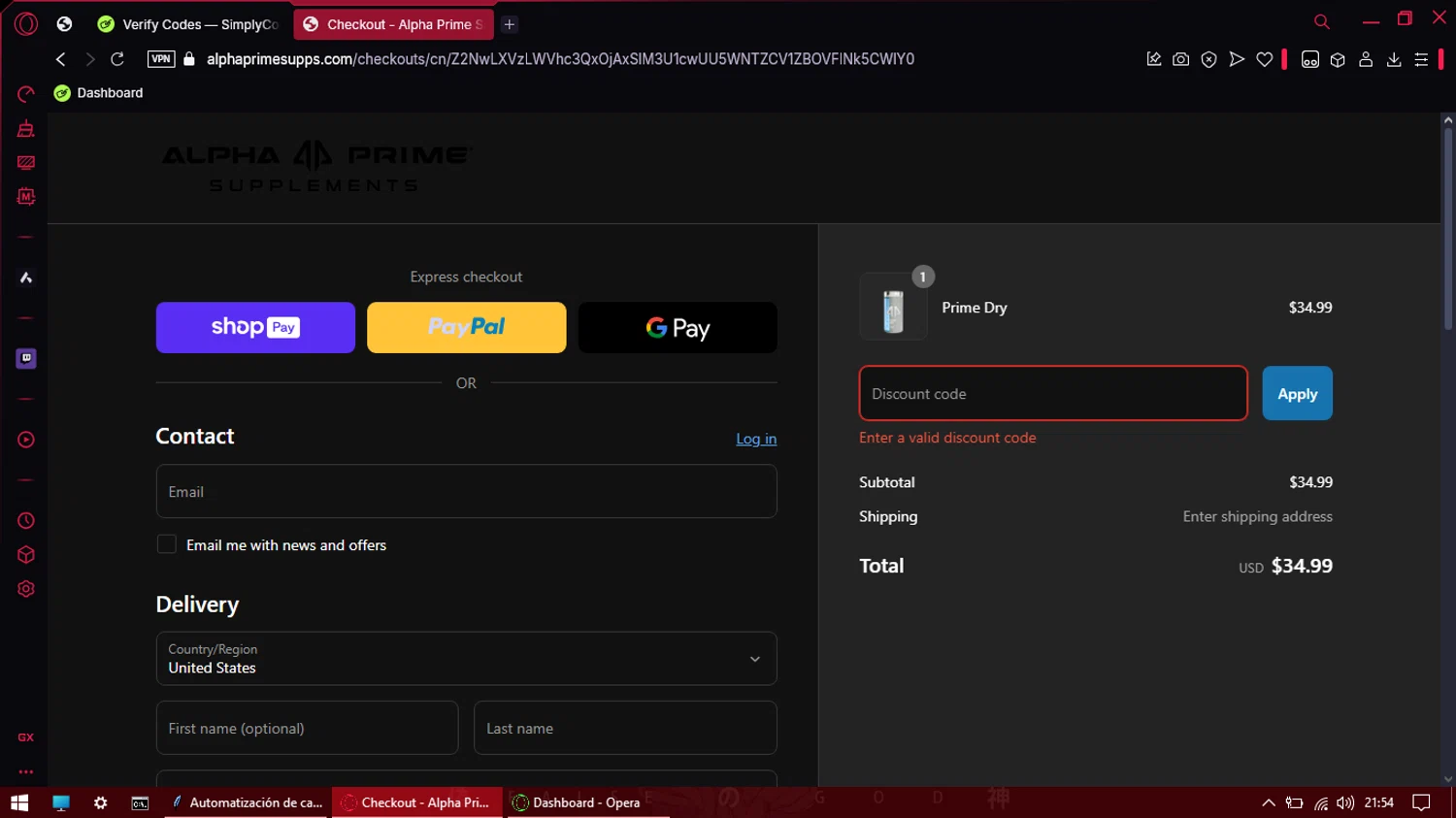Open Easy Setup sliders icon
This screenshot has height=818, width=1456.
1421,59
